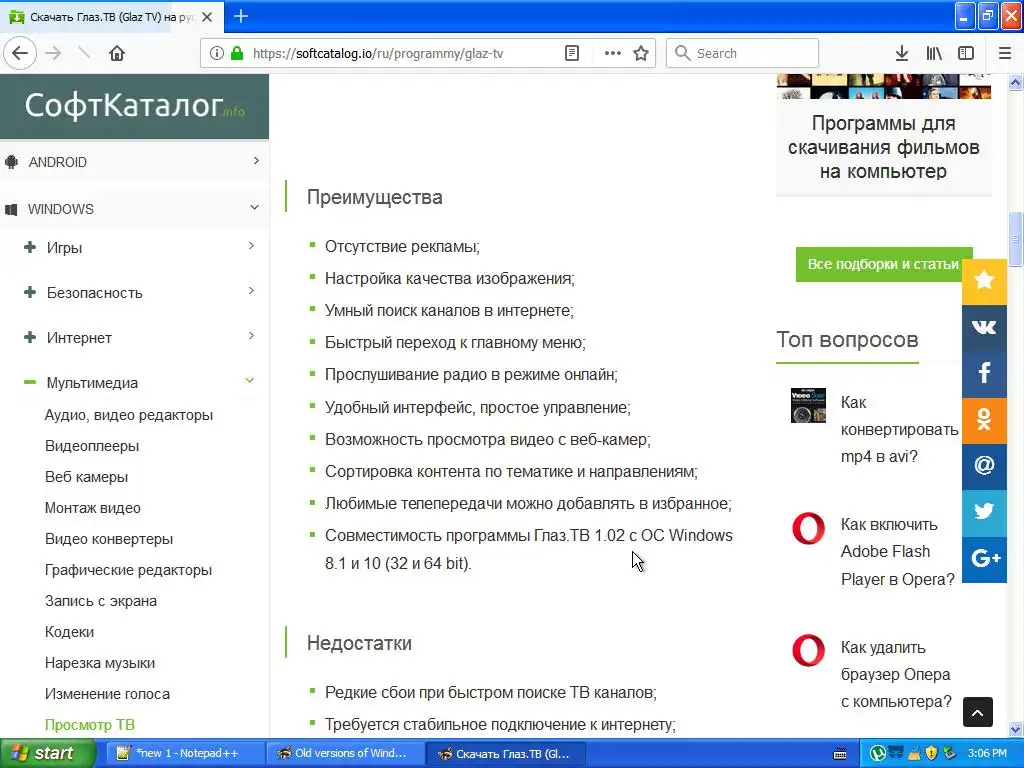Click the Video thumbnail for mp4 to avi
The image size is (1024, 768).
coord(808,406)
